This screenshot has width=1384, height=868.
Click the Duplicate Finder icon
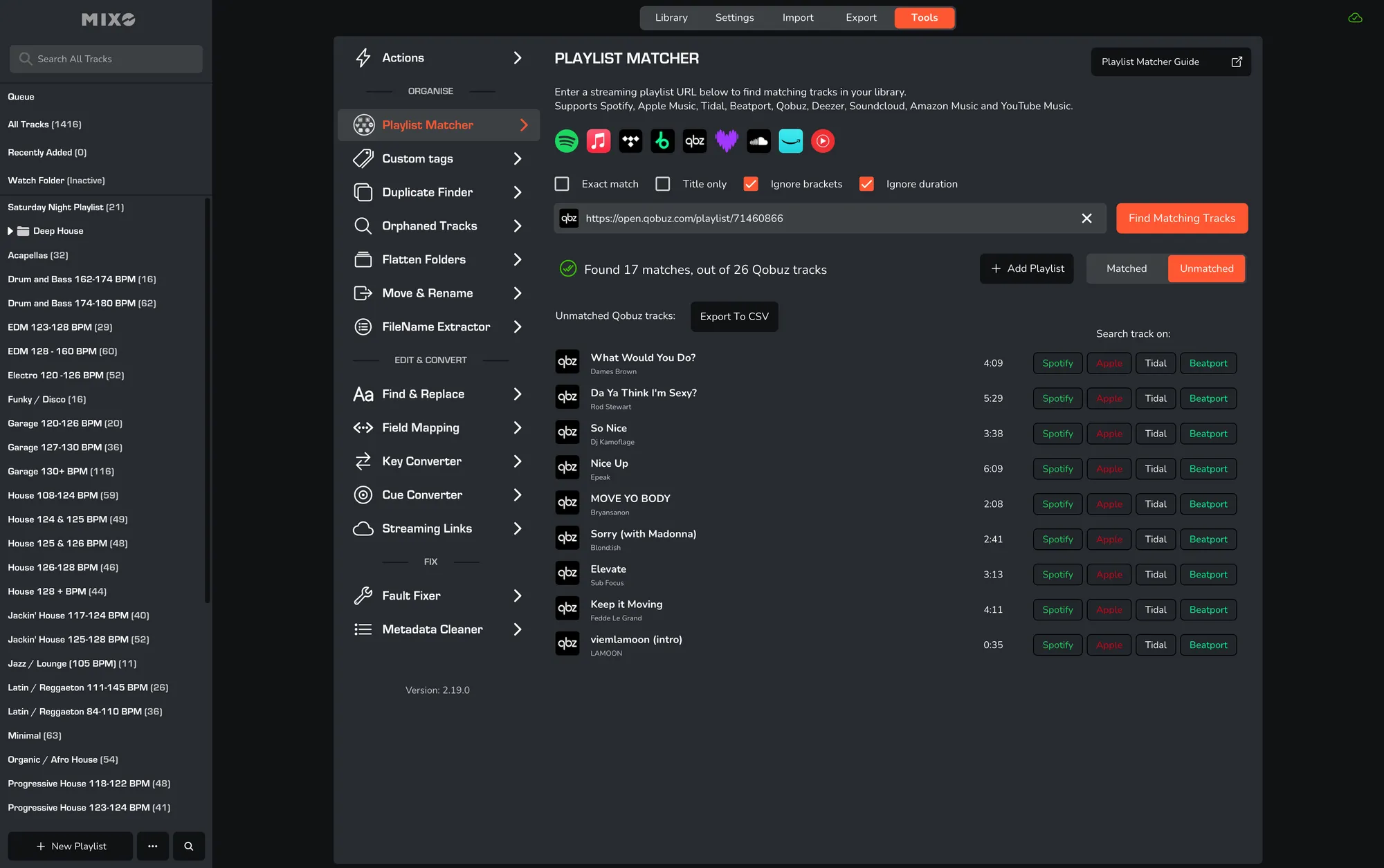point(363,192)
